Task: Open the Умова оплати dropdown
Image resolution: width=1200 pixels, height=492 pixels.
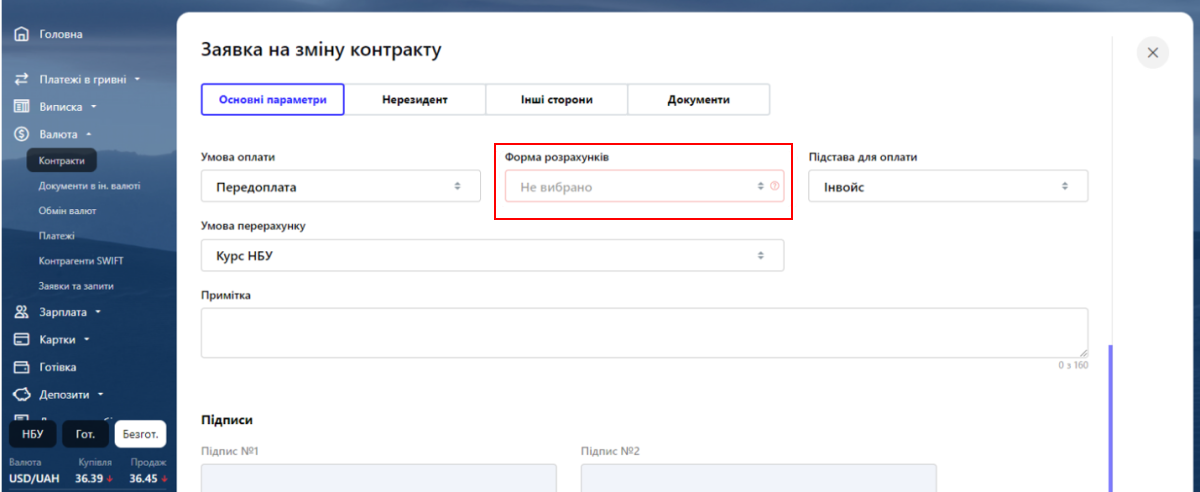Action: tap(341, 186)
